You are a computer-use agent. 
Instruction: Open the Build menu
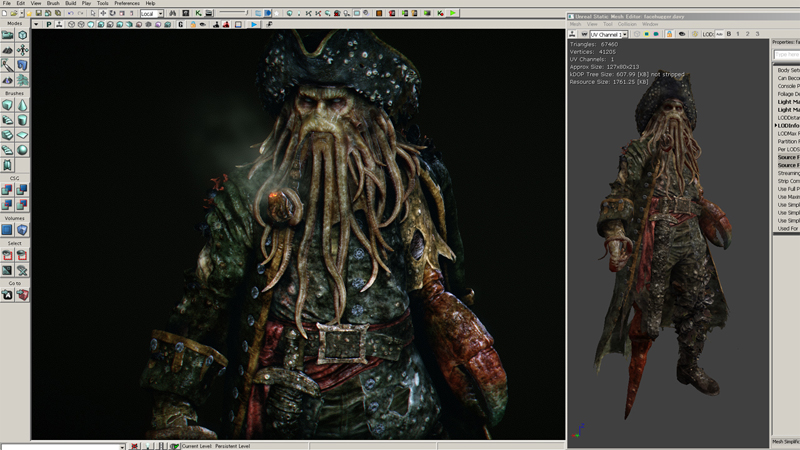[x=70, y=3]
